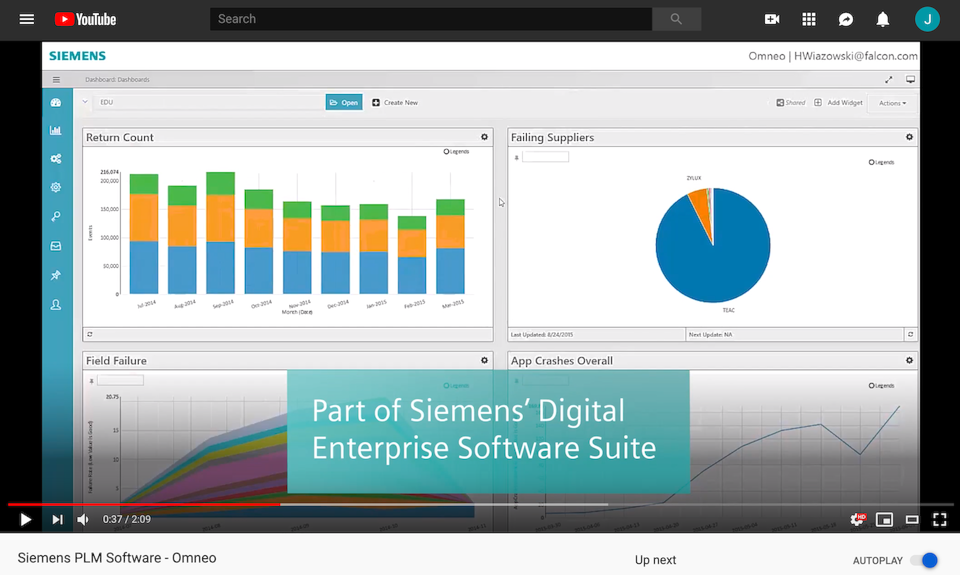Open the key search sidebar icon
960x575 pixels.
[56, 216]
